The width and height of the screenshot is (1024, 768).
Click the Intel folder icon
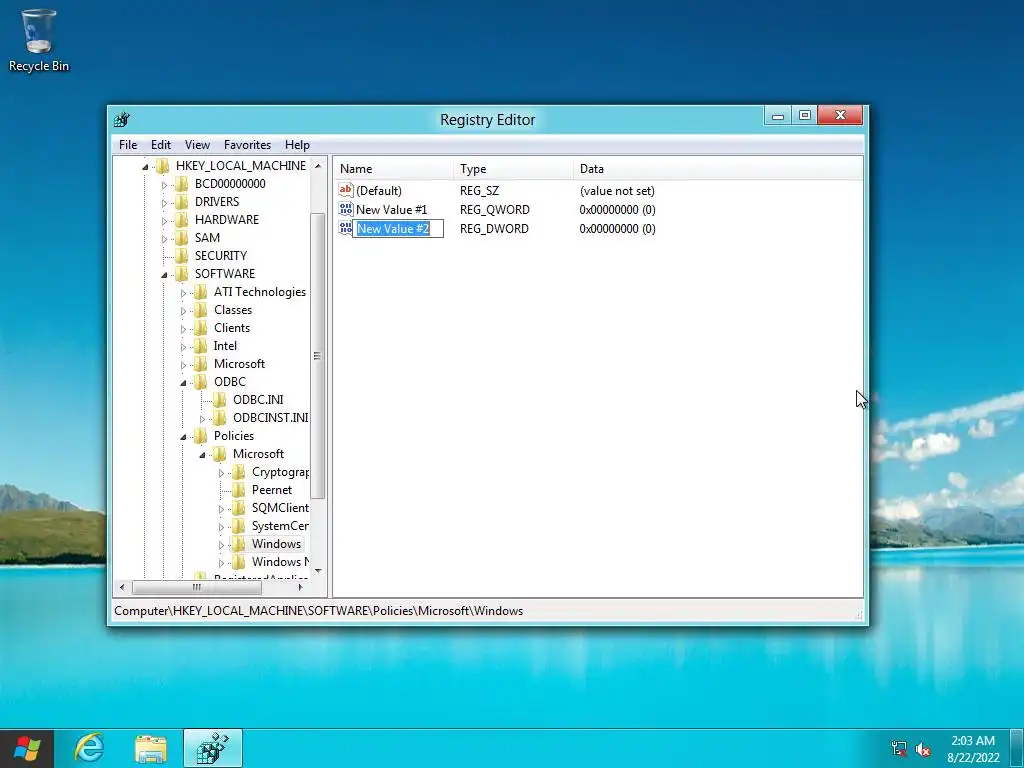pos(200,345)
